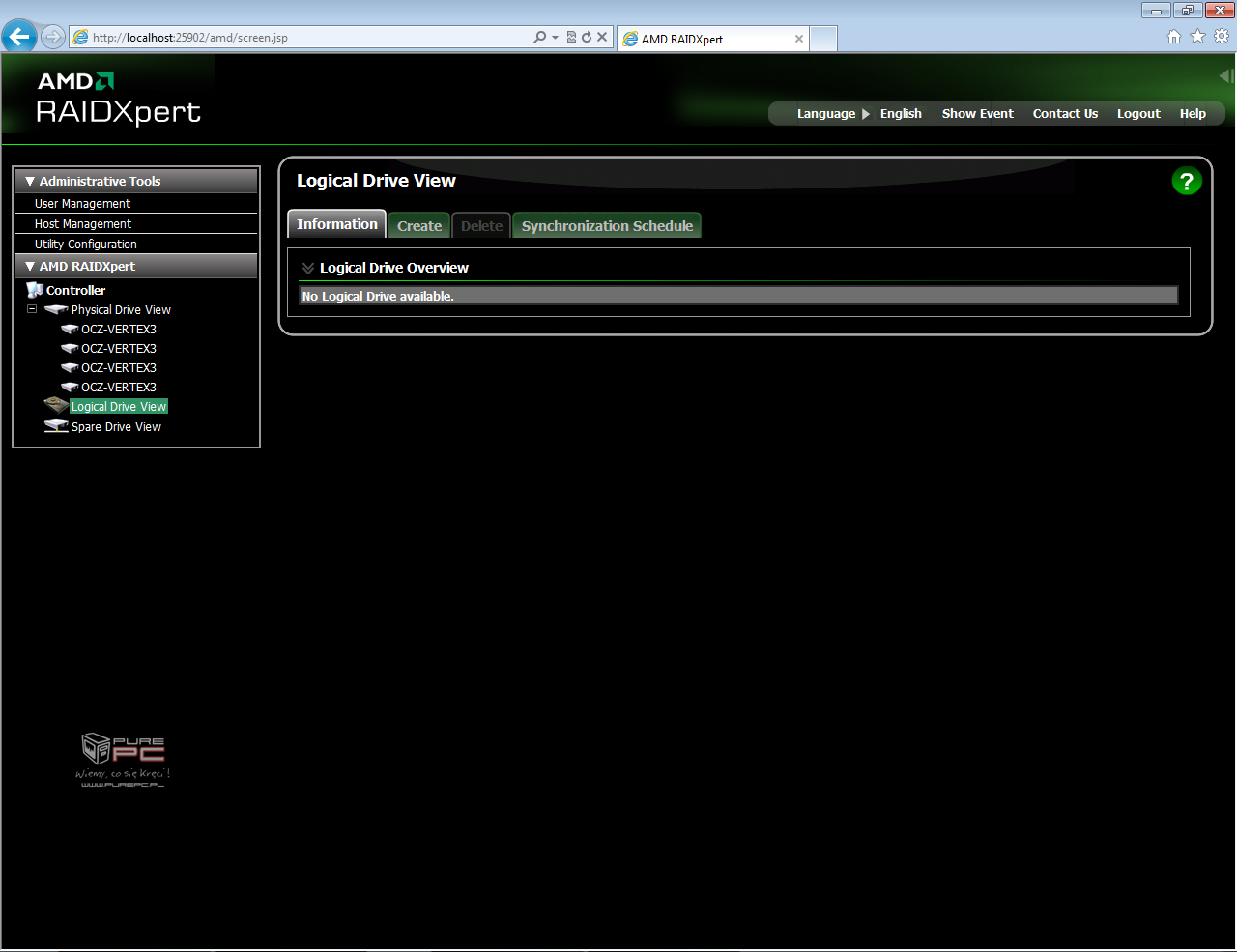This screenshot has height=952, width=1237.
Task: Click the Spare Drive View icon
Action: [x=56, y=426]
